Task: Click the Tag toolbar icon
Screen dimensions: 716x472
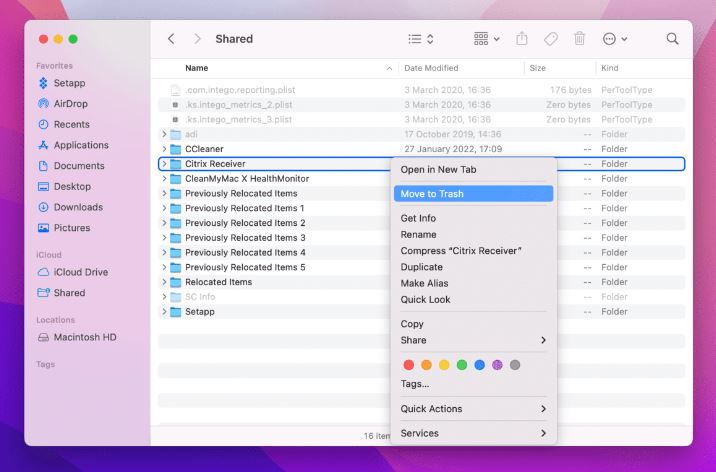Action: [551, 39]
